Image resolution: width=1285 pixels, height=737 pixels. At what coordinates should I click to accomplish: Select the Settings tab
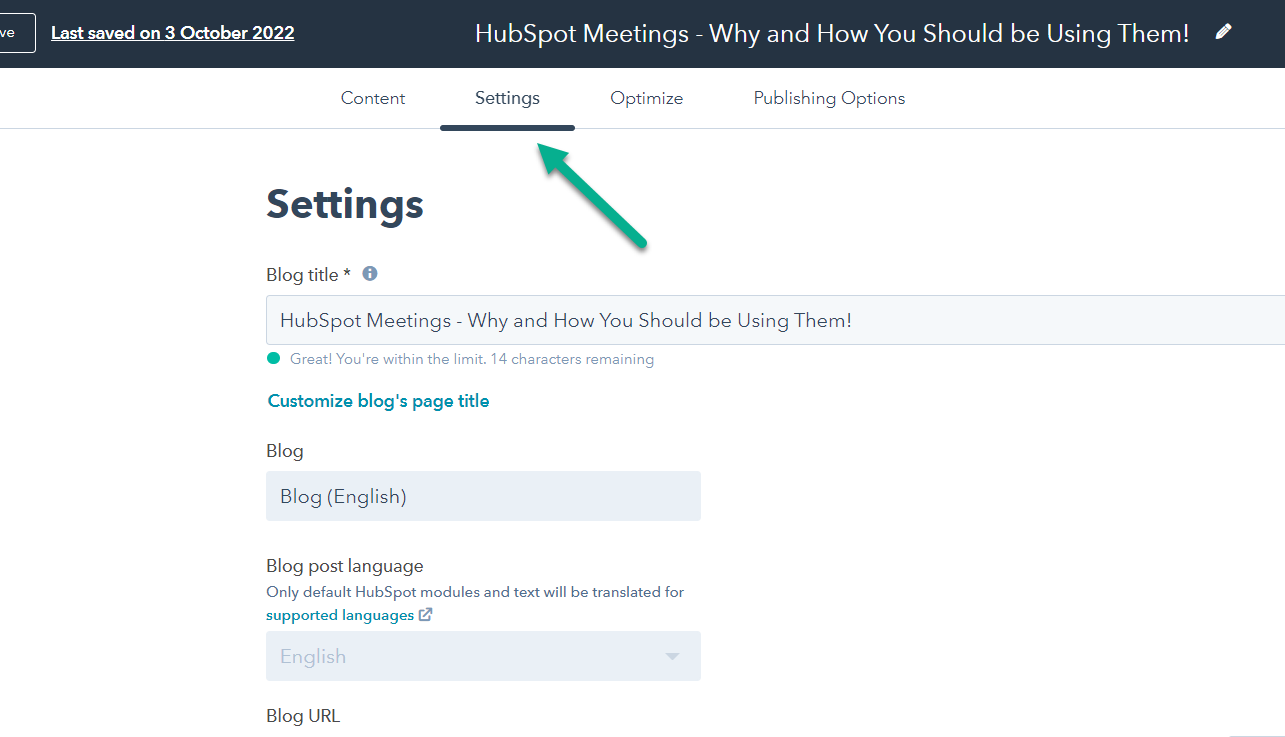tap(507, 98)
